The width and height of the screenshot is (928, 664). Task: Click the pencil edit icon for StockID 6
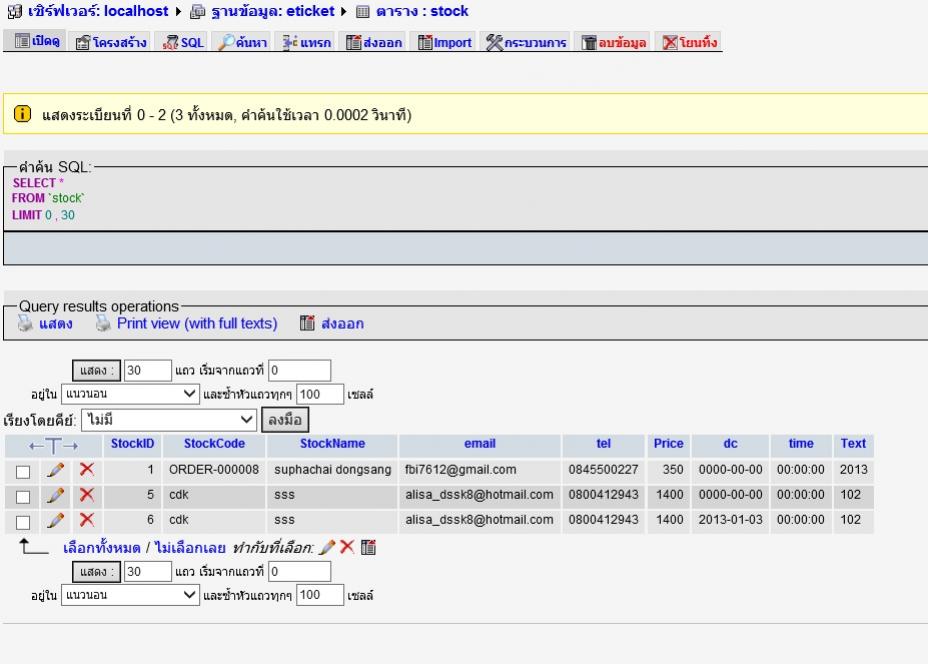tap(58, 520)
